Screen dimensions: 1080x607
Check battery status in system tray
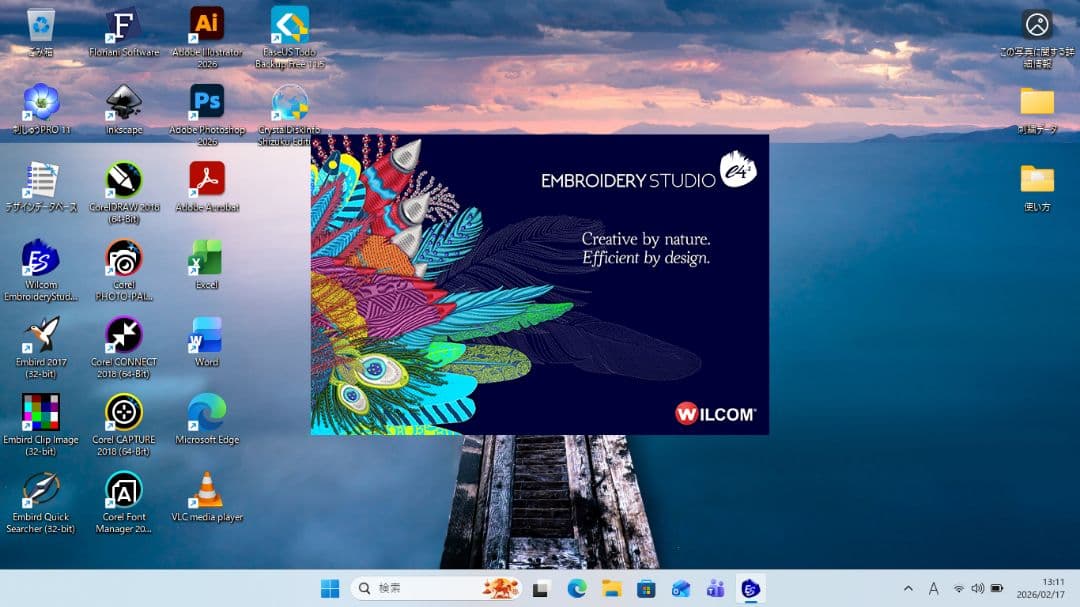pyautogui.click(x=997, y=588)
